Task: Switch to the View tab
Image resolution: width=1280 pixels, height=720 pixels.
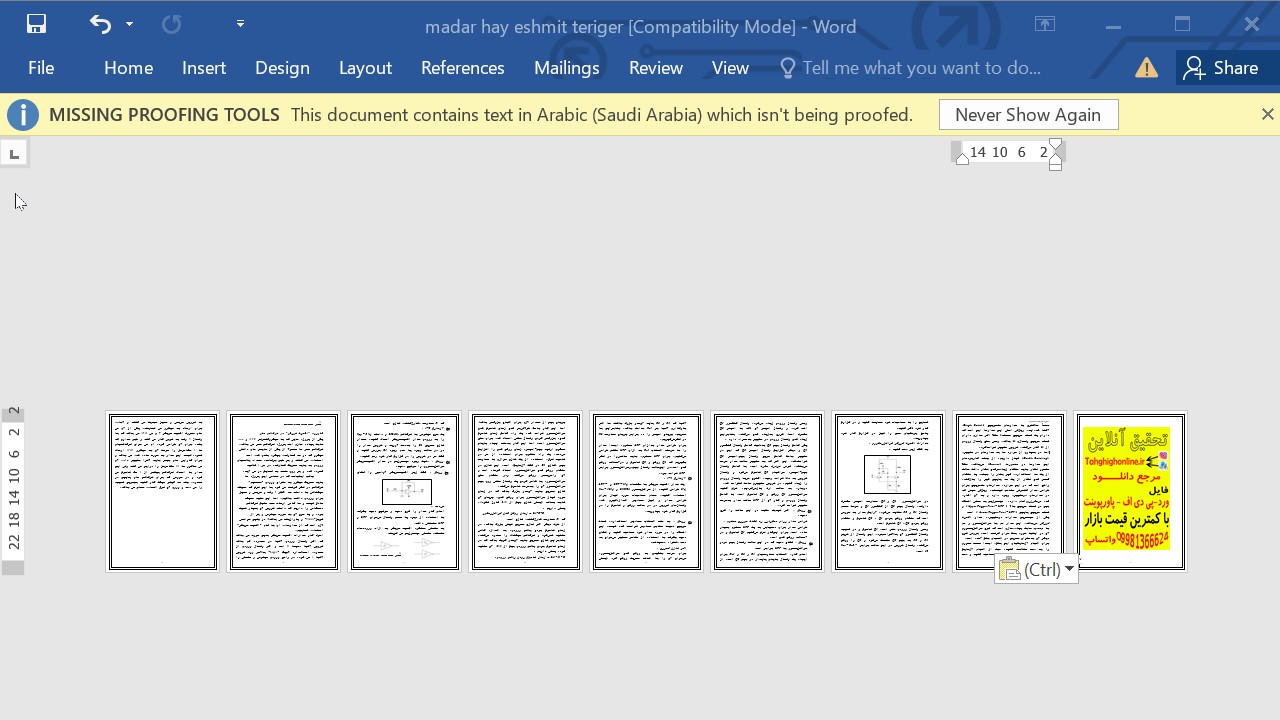Action: pyautogui.click(x=730, y=68)
